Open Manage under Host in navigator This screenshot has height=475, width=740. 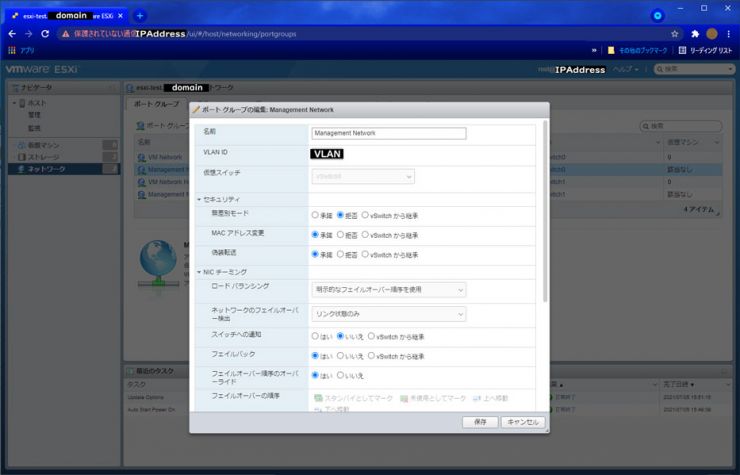tap(34, 115)
